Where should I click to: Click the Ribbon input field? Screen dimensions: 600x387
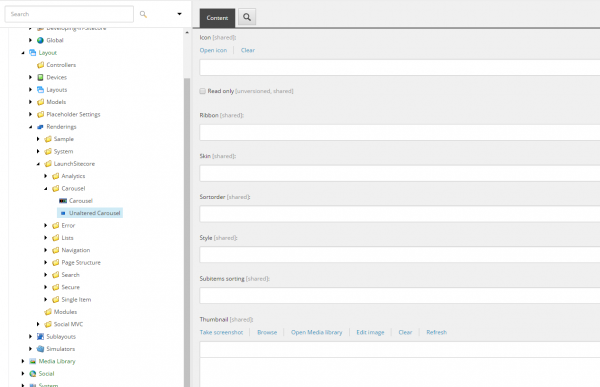(399, 133)
